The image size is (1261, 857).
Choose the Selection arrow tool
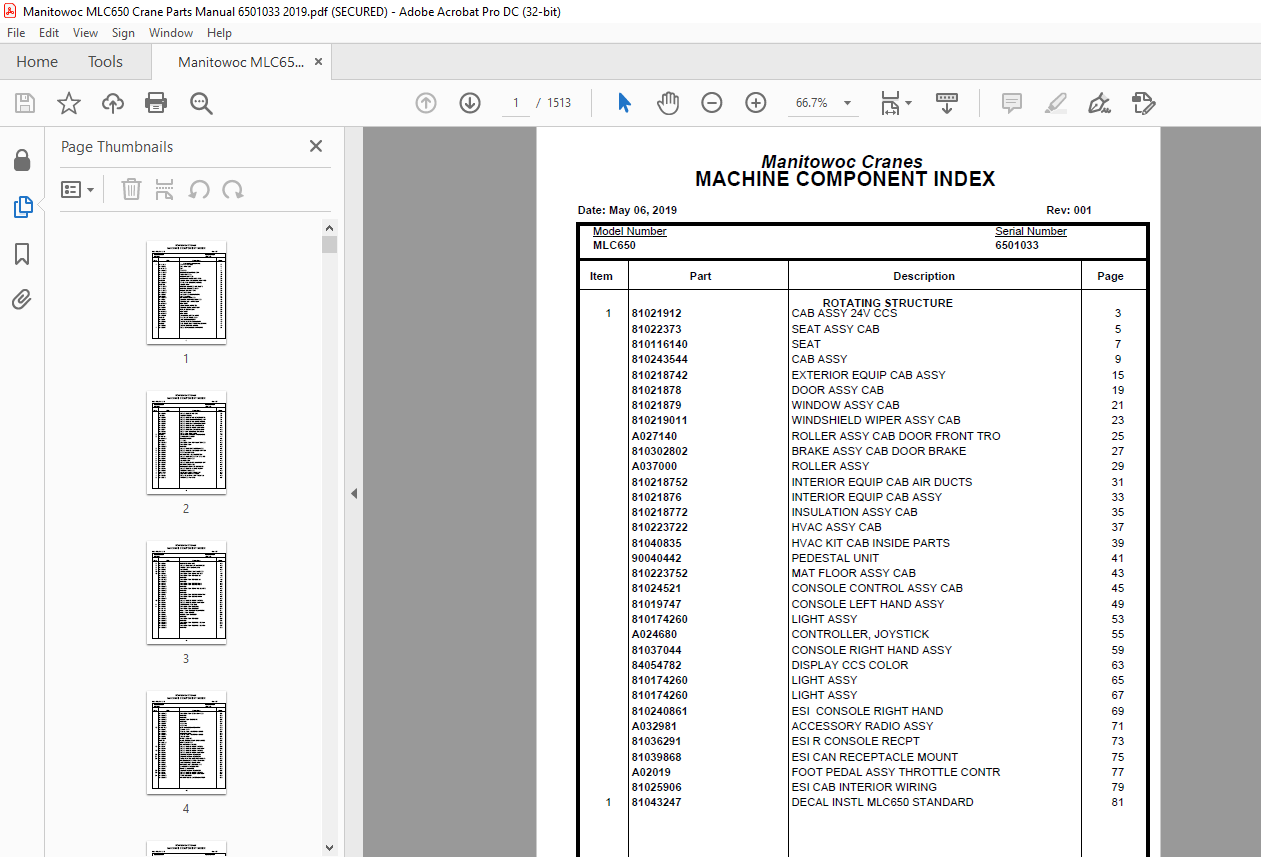(x=625, y=103)
